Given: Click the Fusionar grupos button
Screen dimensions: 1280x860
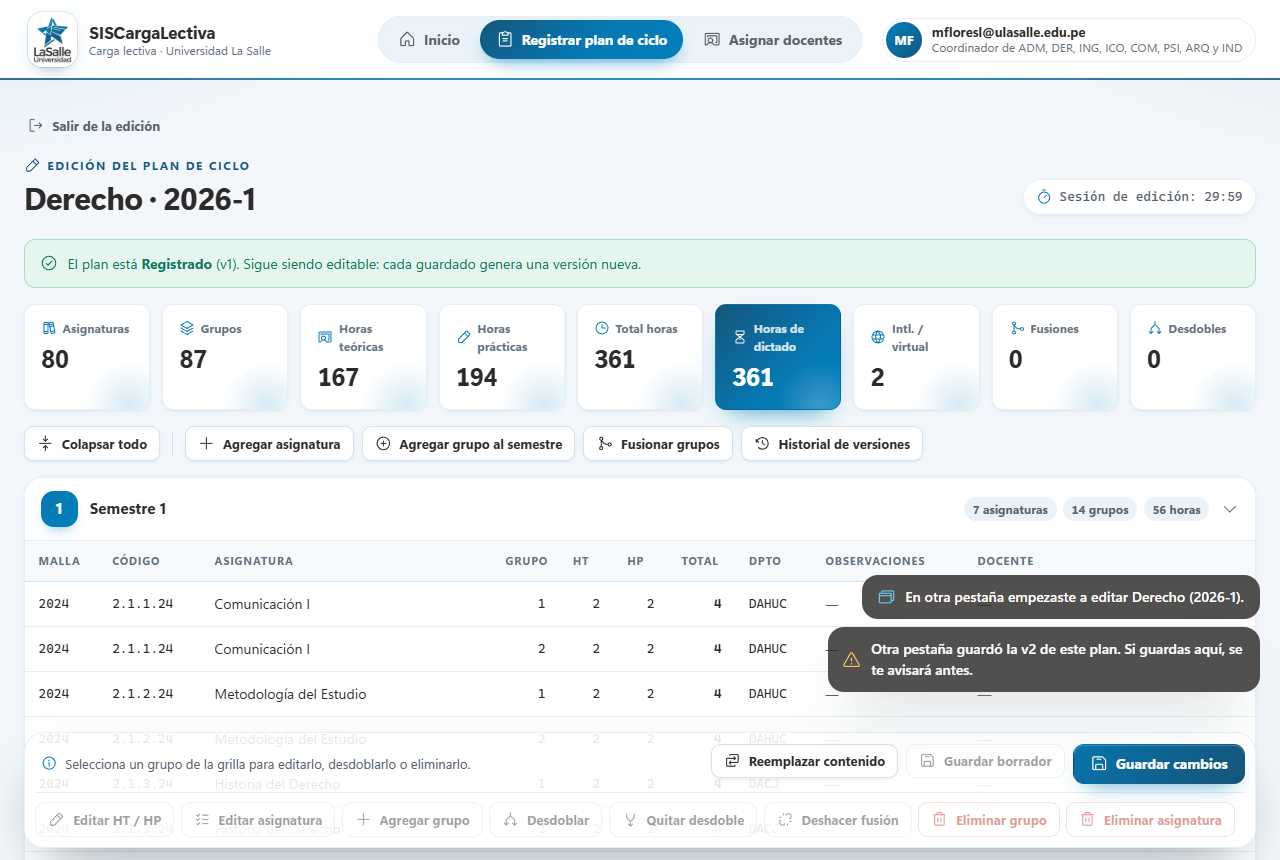Looking at the screenshot, I should coord(658,444).
